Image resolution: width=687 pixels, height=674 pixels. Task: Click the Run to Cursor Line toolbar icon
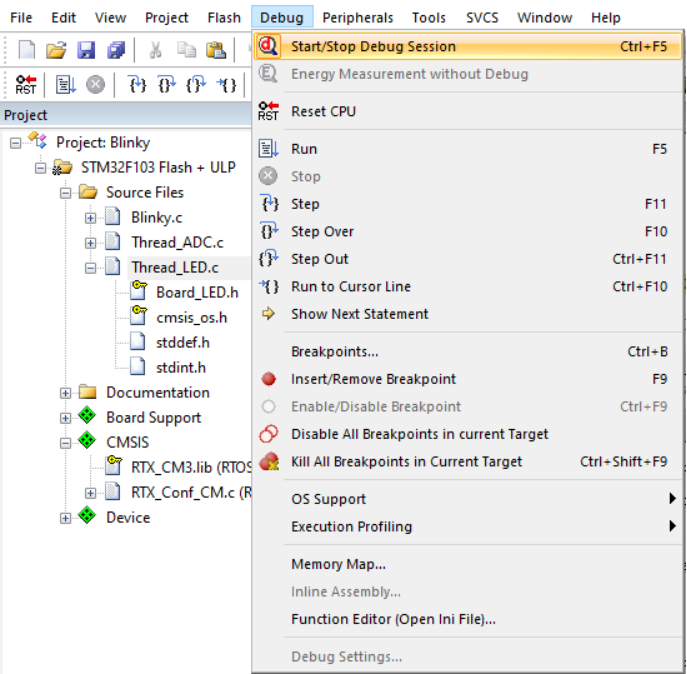point(228,85)
